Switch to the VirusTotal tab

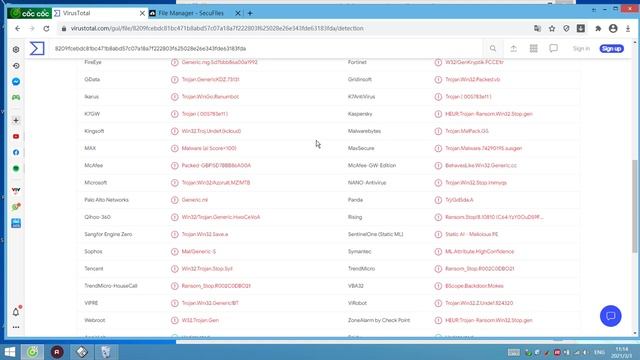[99, 13]
